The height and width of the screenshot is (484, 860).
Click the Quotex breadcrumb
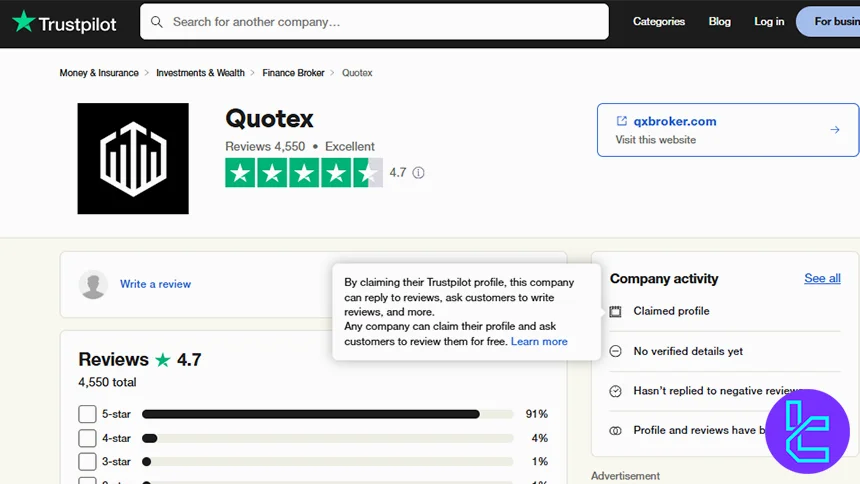tap(357, 73)
